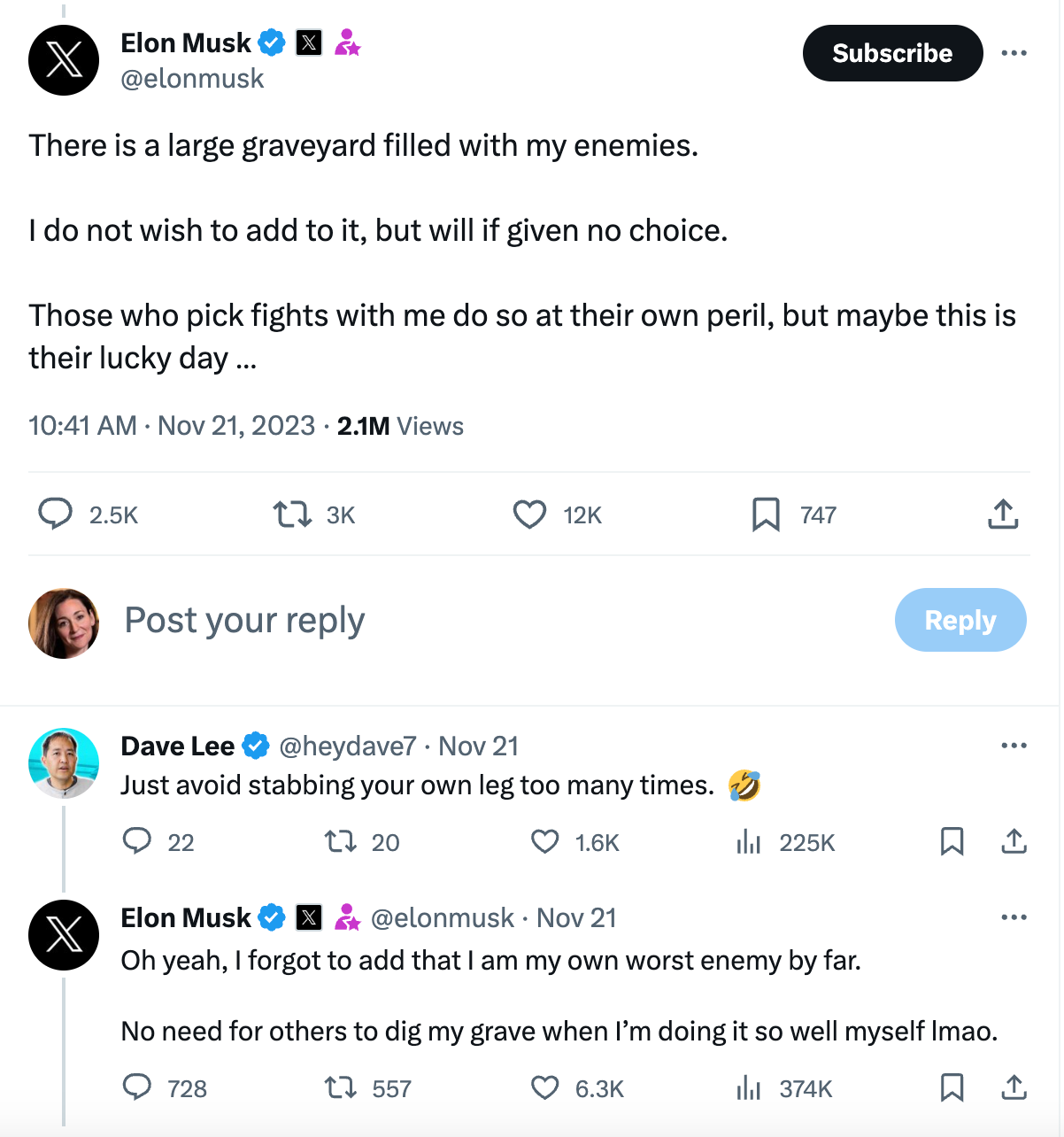
Task: Bookmark the main post showing 747
Action: point(766,514)
